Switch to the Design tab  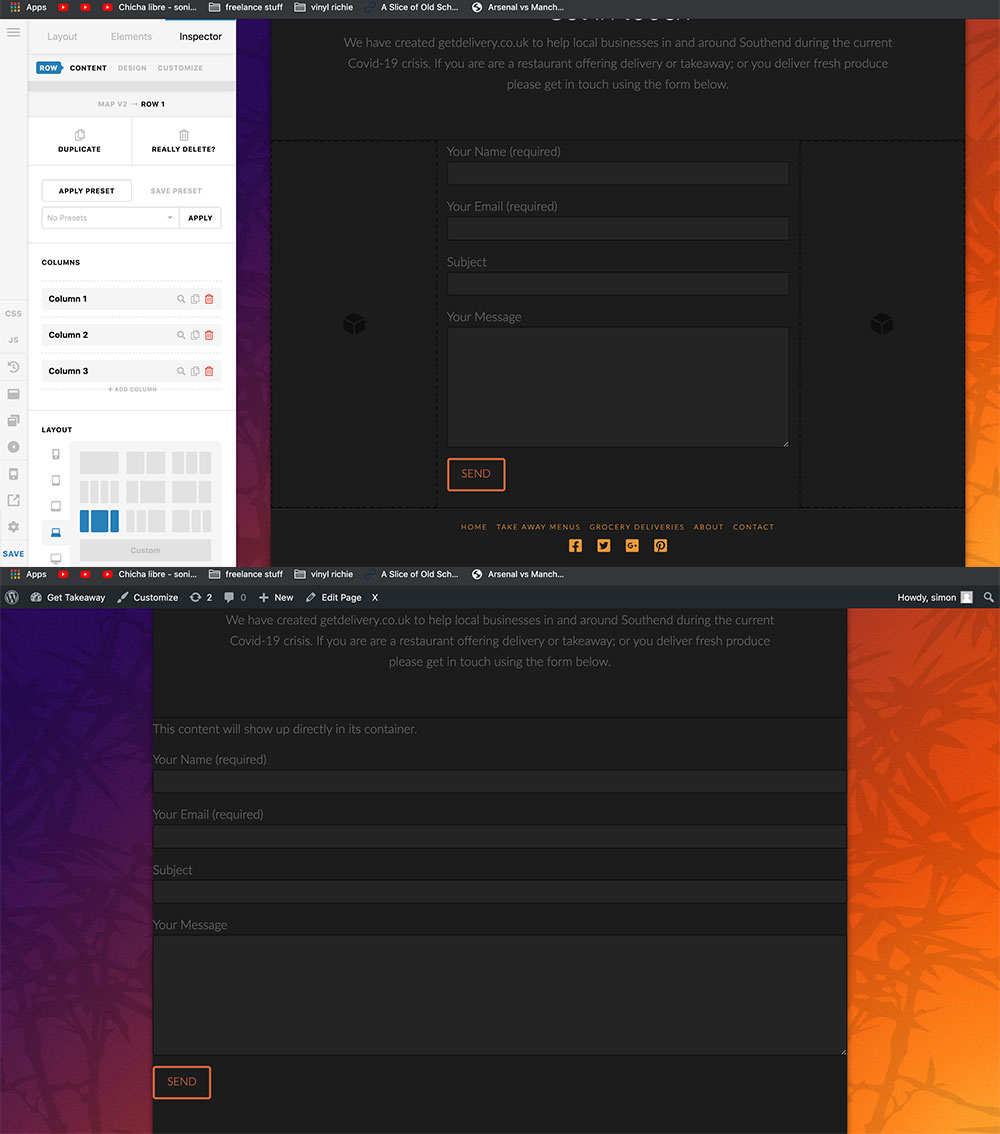(132, 68)
